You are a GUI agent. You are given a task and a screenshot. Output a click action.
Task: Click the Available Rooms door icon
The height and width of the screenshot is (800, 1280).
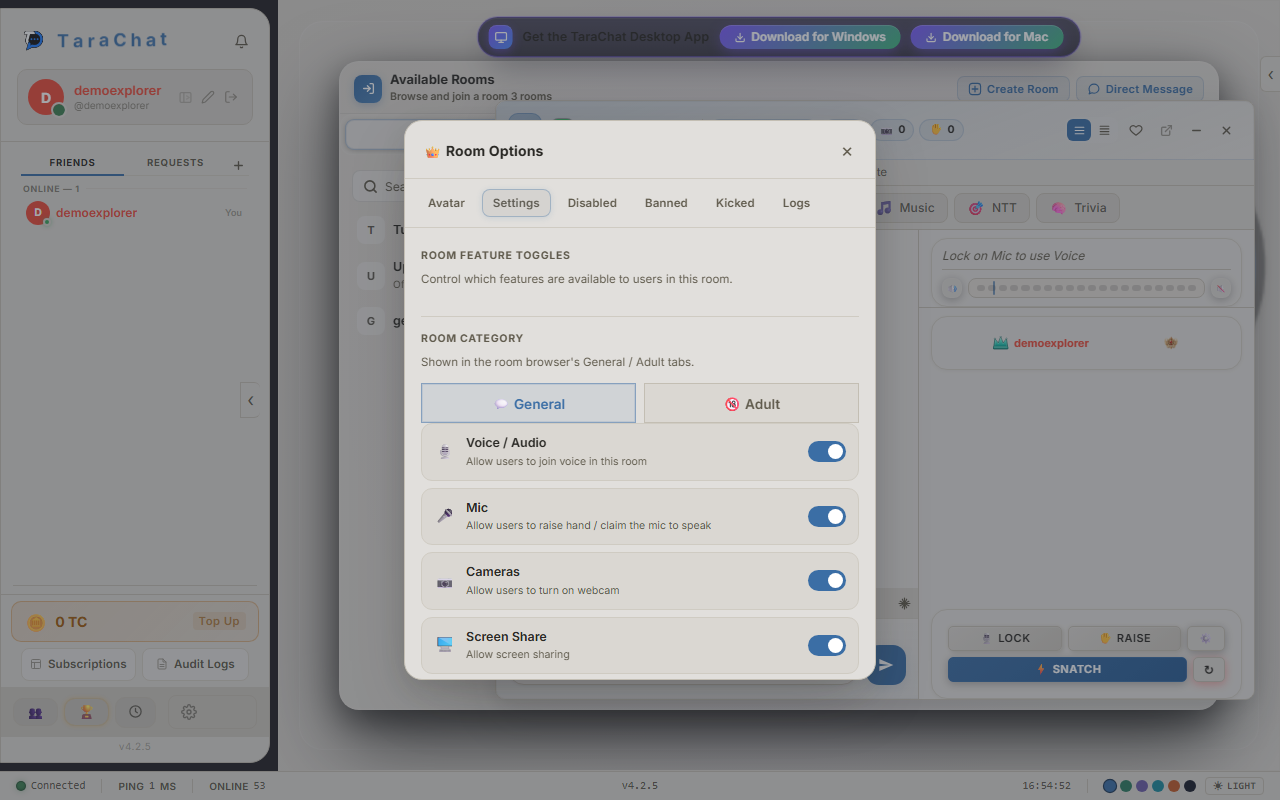(368, 89)
